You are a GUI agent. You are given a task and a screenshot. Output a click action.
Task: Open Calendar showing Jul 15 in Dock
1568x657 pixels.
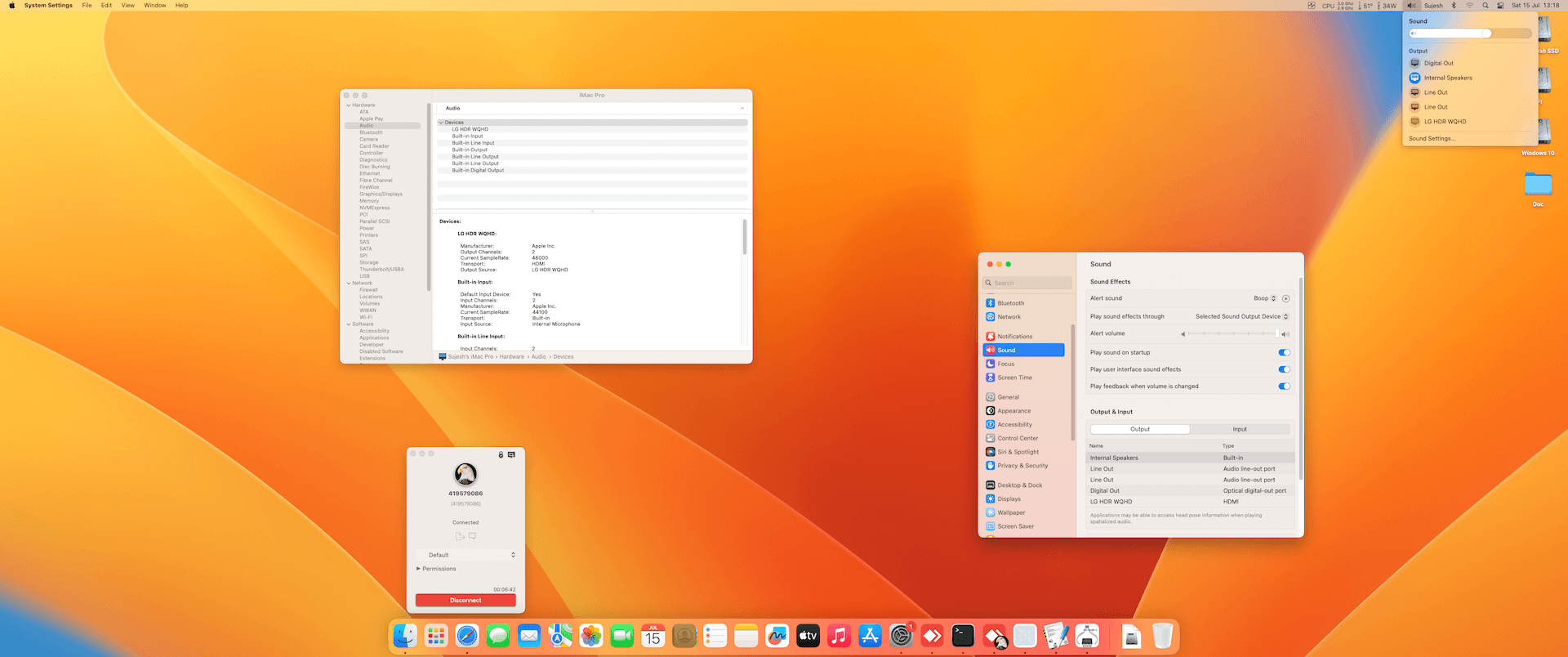point(653,636)
